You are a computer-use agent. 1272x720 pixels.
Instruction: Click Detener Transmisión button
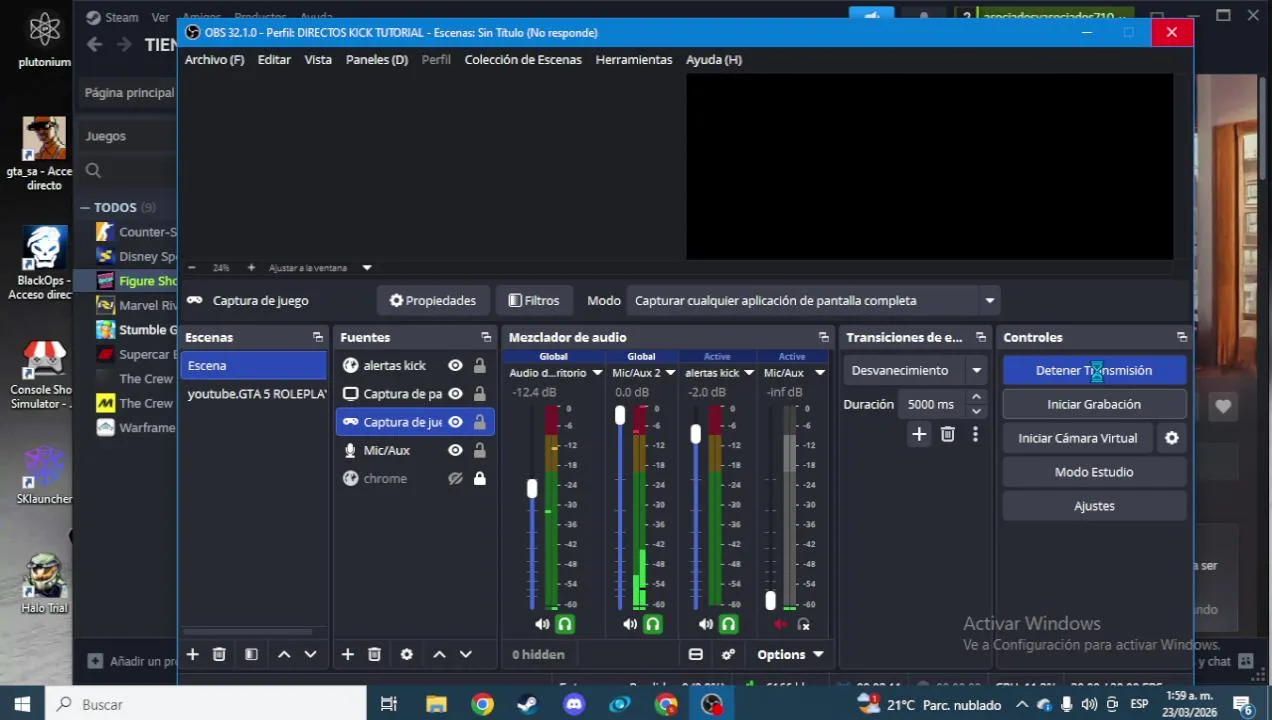pos(1094,370)
